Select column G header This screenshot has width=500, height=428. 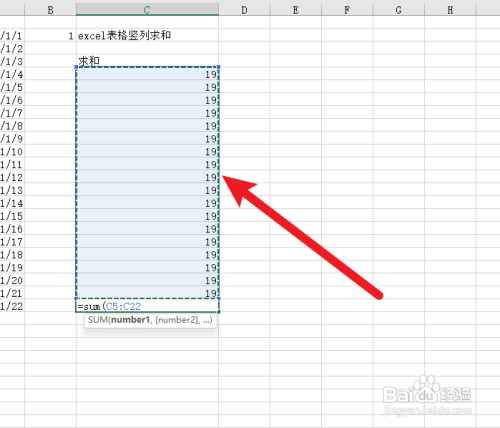(x=398, y=10)
